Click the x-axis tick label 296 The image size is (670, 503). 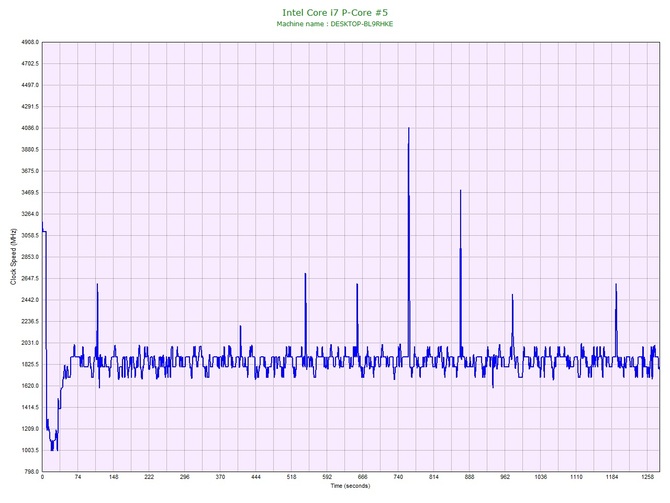185,477
